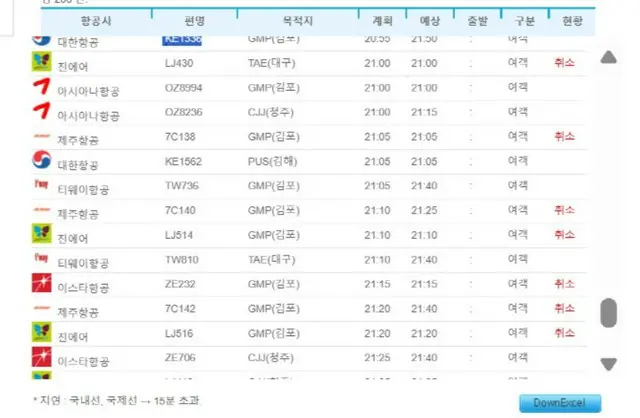The height and width of the screenshot is (418, 640).
Task: Click the 현황 column header
Action: (572, 21)
